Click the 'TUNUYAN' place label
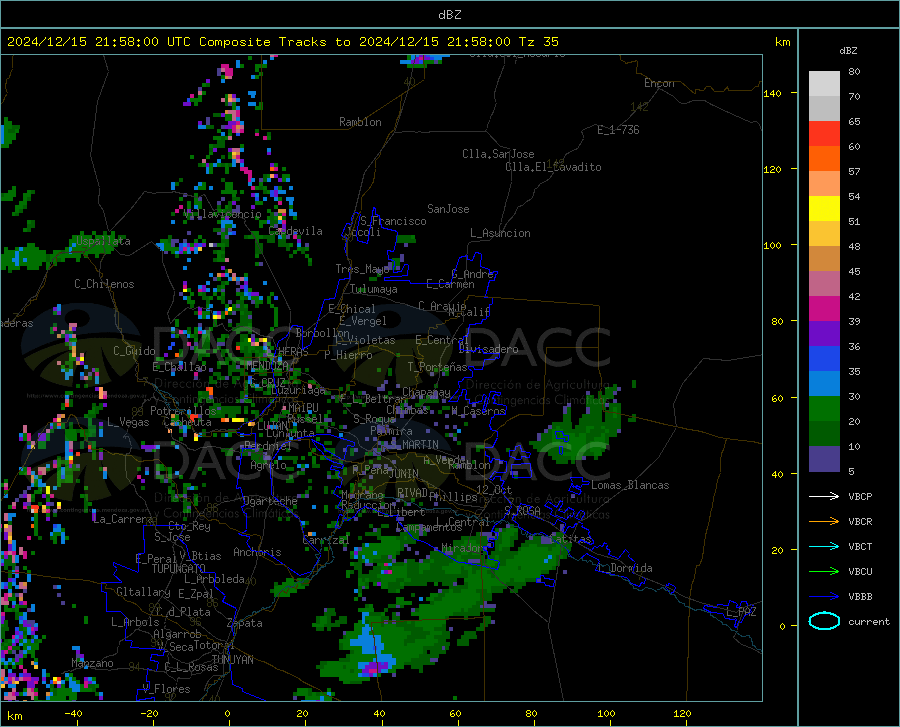The image size is (900, 727). (x=233, y=660)
